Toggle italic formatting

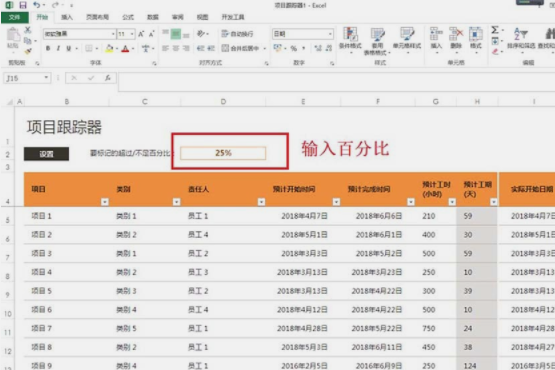tap(58, 48)
